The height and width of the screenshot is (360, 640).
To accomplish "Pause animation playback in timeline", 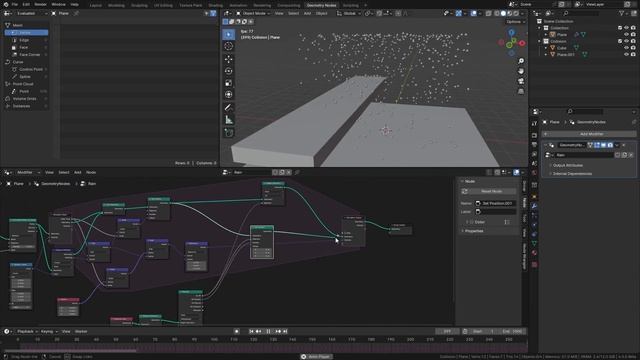I will 268,331.
